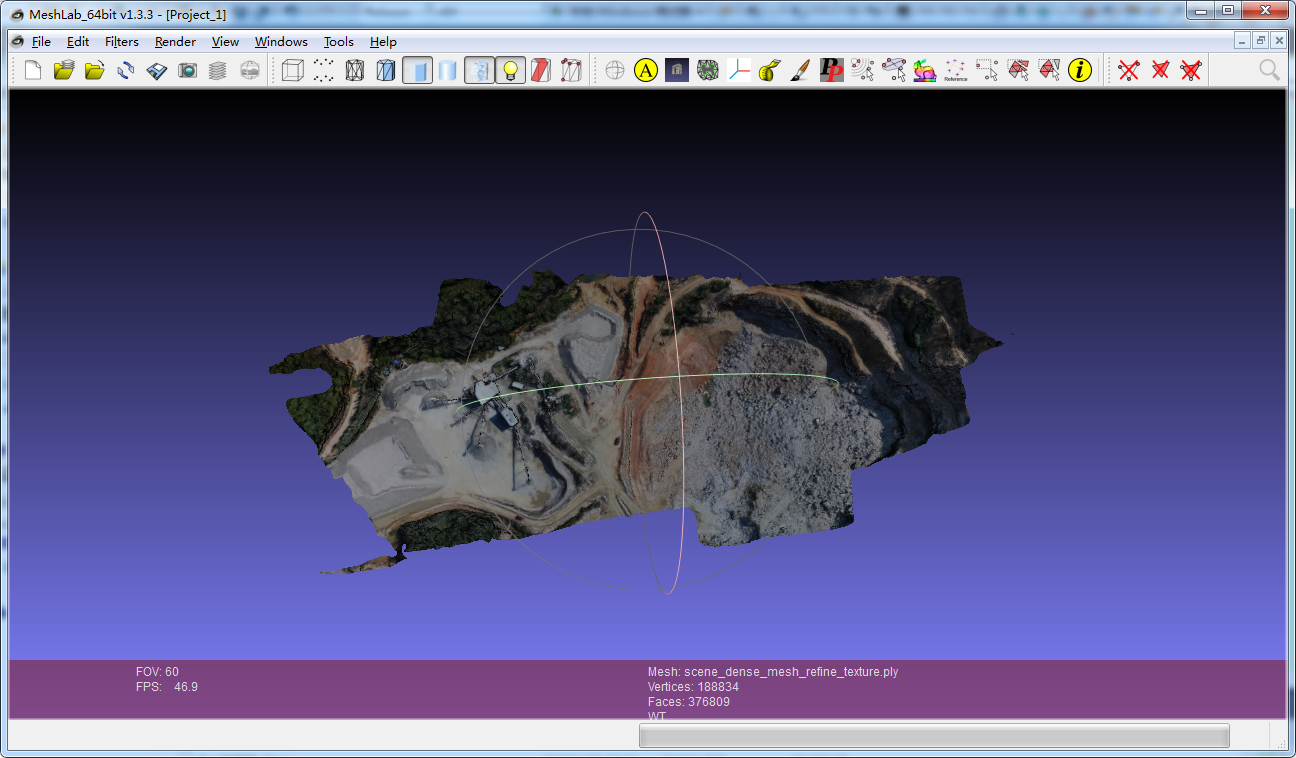
Task: Reload the current mesh
Action: click(x=125, y=70)
